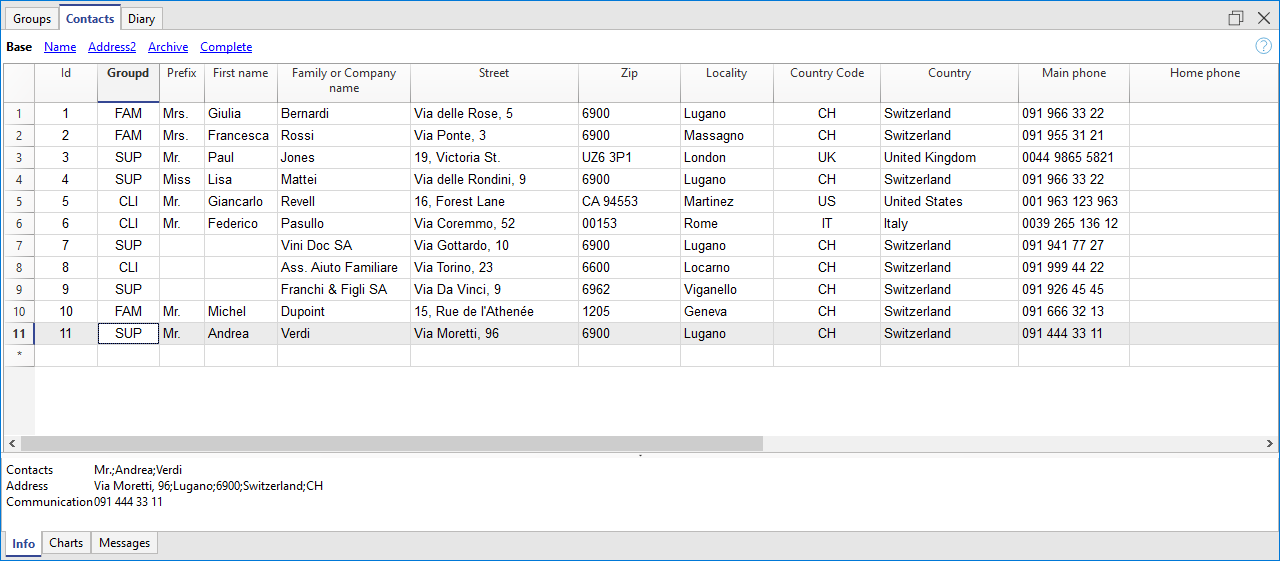Viewport: 1280px width, 561px height.
Task: Open the Charts tab at bottom
Action: click(66, 543)
